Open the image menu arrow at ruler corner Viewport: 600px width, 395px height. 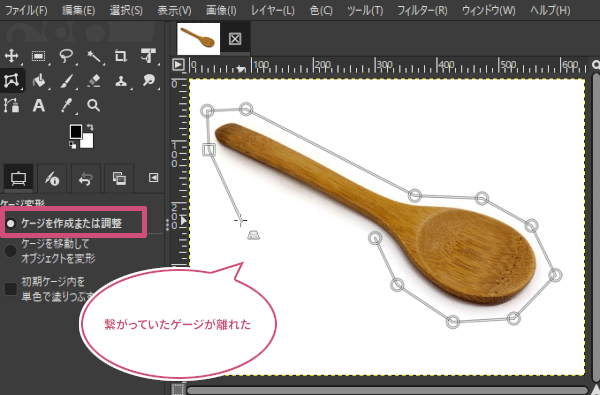178,64
